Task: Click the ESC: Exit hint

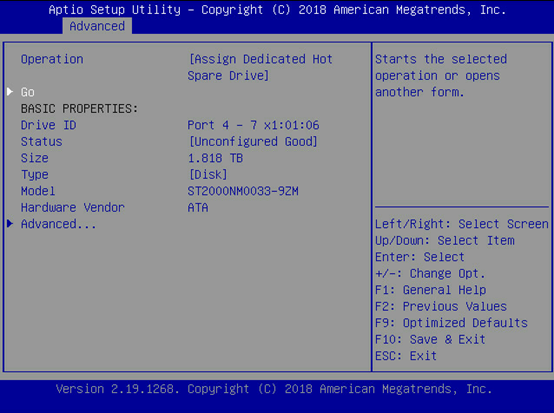Action: tap(406, 356)
